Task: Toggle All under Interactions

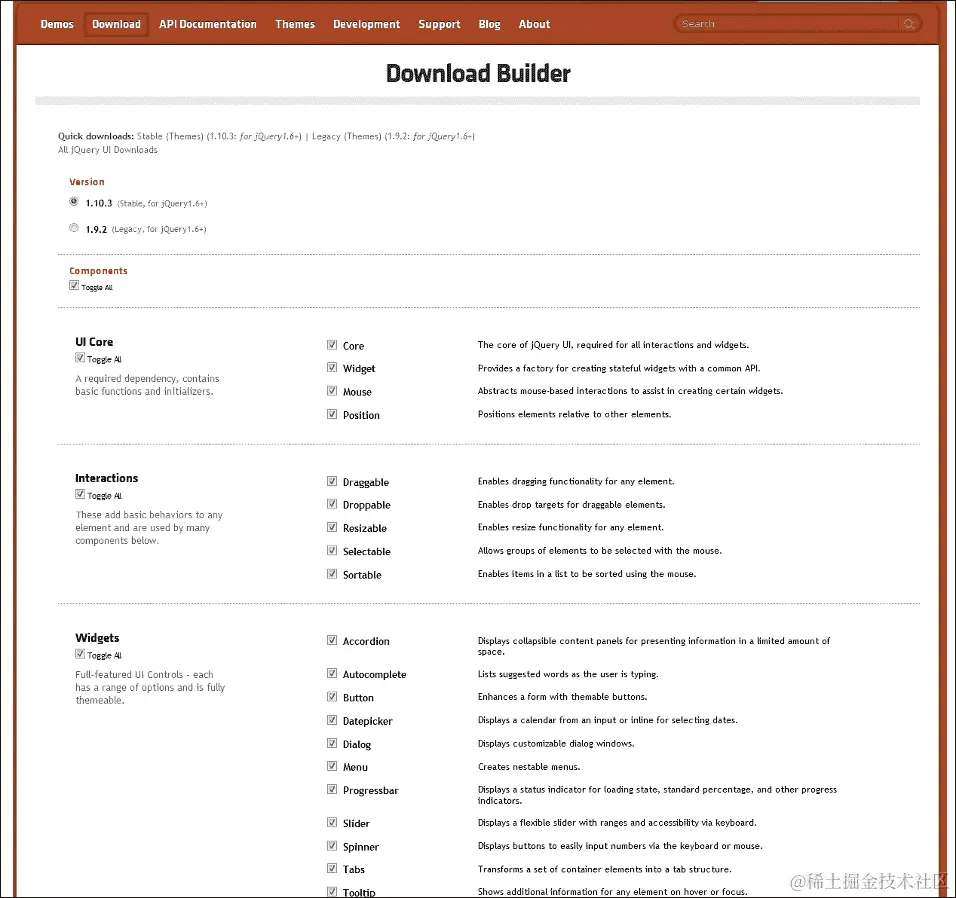Action: (80, 494)
